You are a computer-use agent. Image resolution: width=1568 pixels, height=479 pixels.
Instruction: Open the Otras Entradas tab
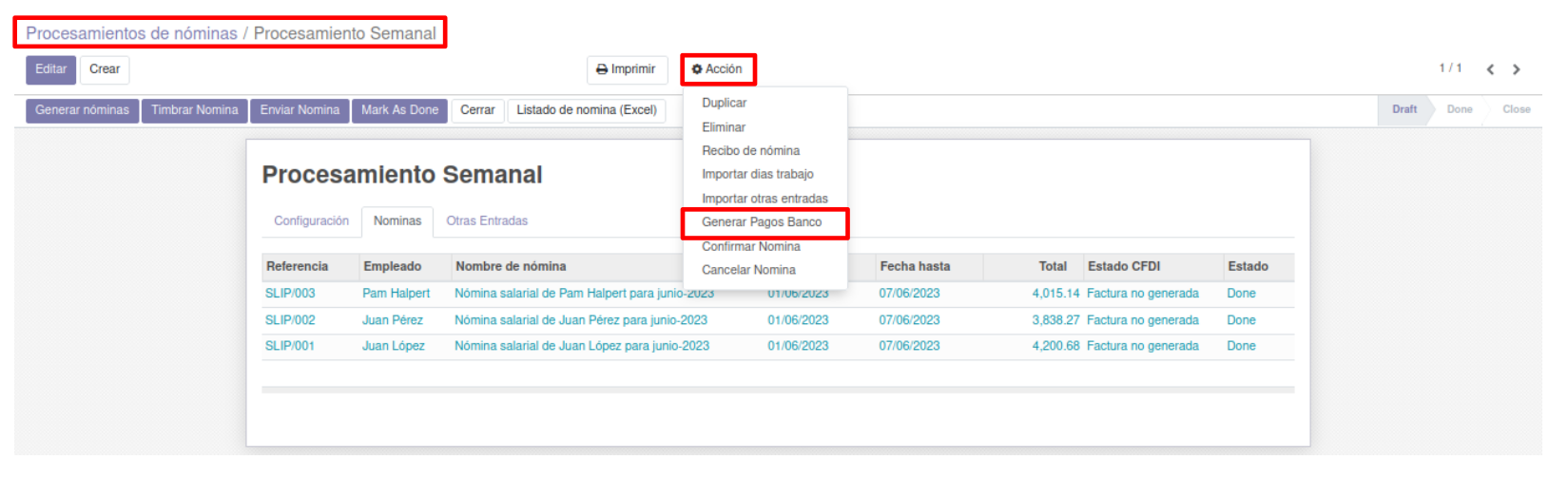(487, 220)
